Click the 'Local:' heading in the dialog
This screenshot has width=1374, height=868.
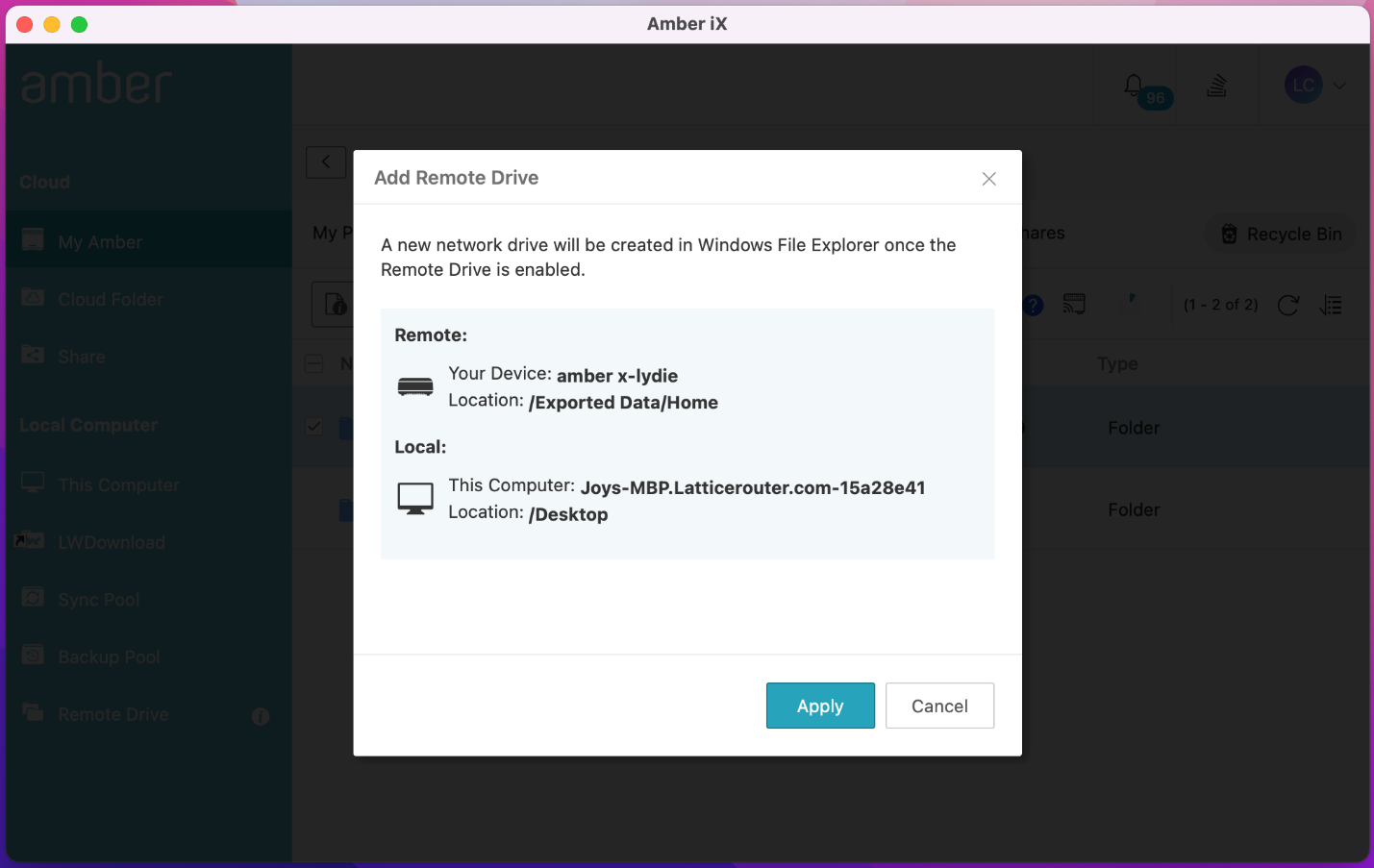point(420,447)
